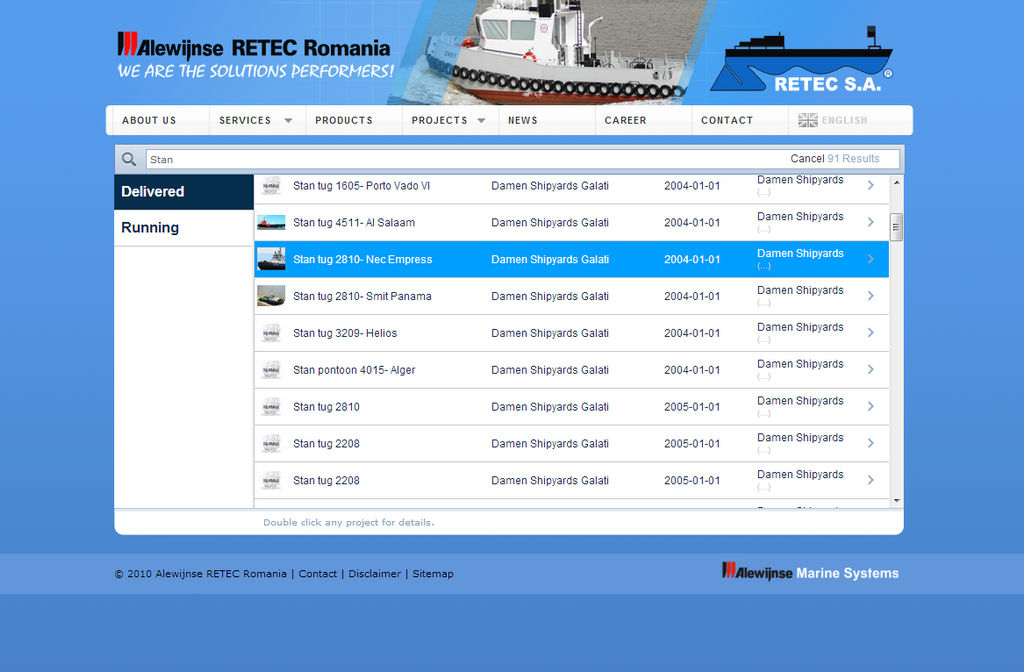Expand arrow for Stan tug 3209- Helios
The width and height of the screenshot is (1024, 672).
click(871, 332)
